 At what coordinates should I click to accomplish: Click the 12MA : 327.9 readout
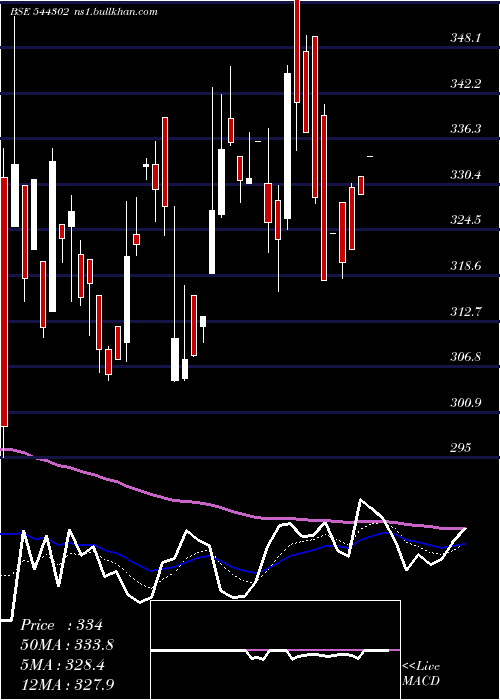coord(67,684)
